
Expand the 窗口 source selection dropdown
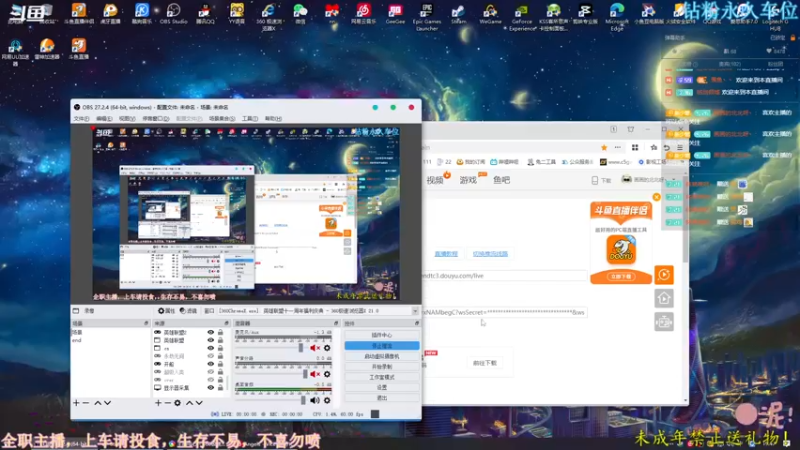(x=415, y=311)
